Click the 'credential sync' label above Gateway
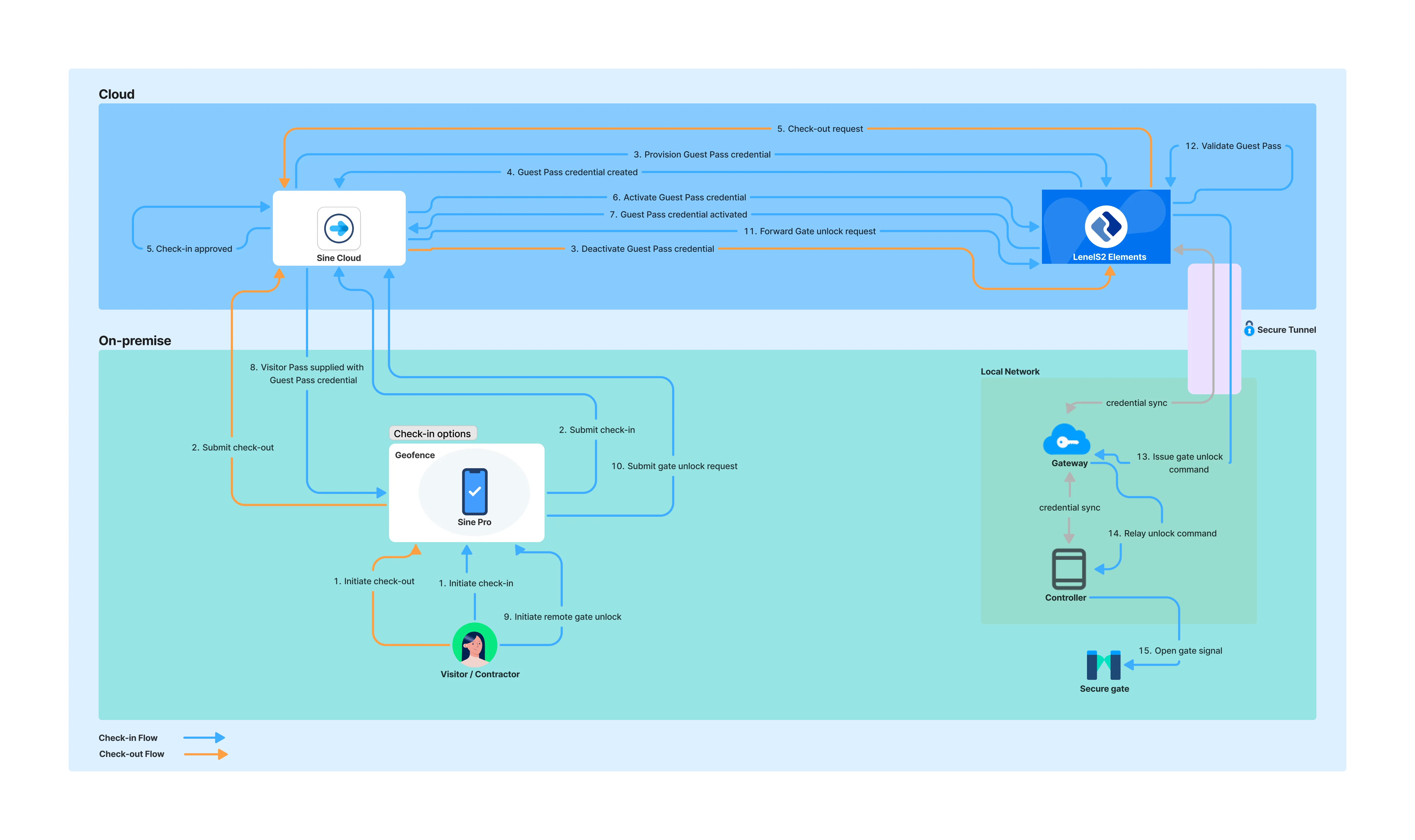The image size is (1415, 840). pos(1136,403)
